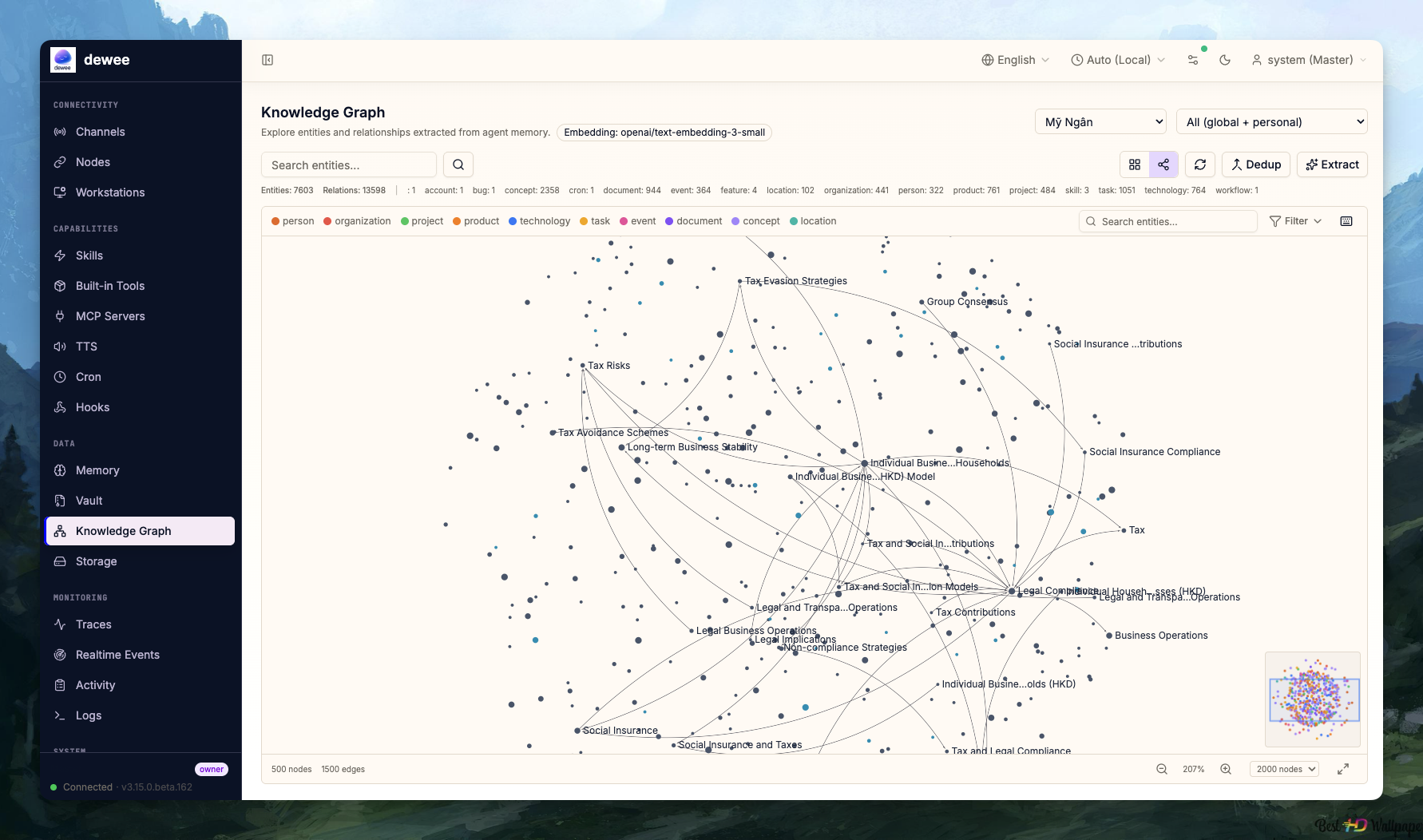Click the Extract button

click(x=1332, y=164)
